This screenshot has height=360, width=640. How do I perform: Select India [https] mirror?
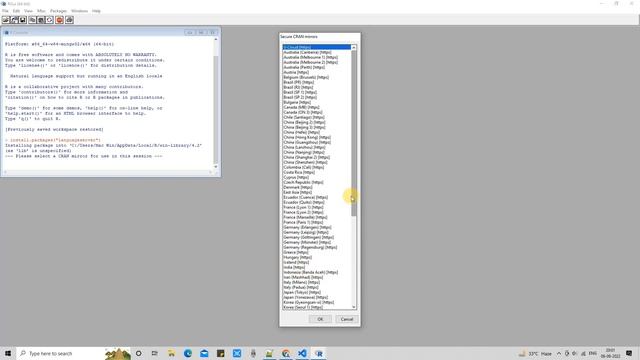tap(317, 267)
